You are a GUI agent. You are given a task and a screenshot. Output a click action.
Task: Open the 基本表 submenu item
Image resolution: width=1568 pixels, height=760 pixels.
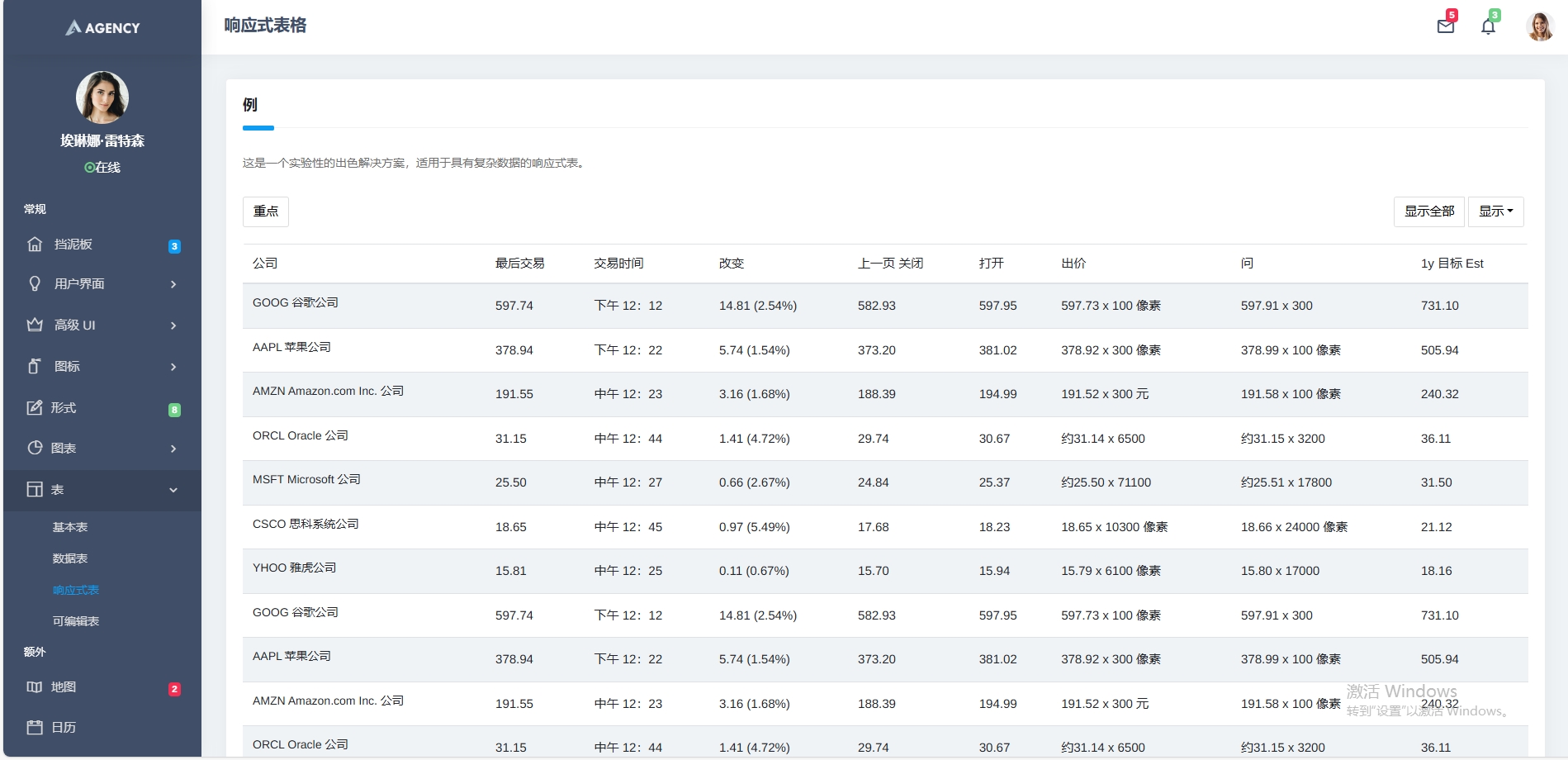click(x=70, y=527)
